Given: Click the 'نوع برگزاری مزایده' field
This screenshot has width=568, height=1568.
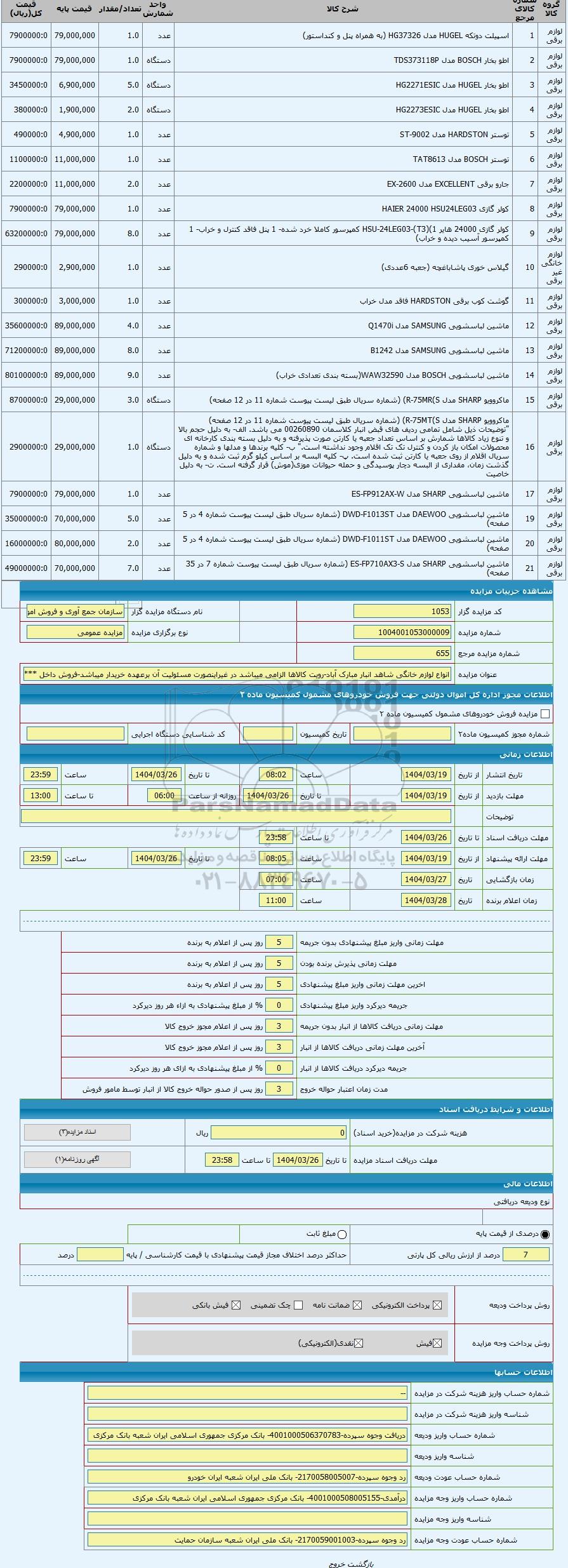Looking at the screenshot, I should point(76,633).
